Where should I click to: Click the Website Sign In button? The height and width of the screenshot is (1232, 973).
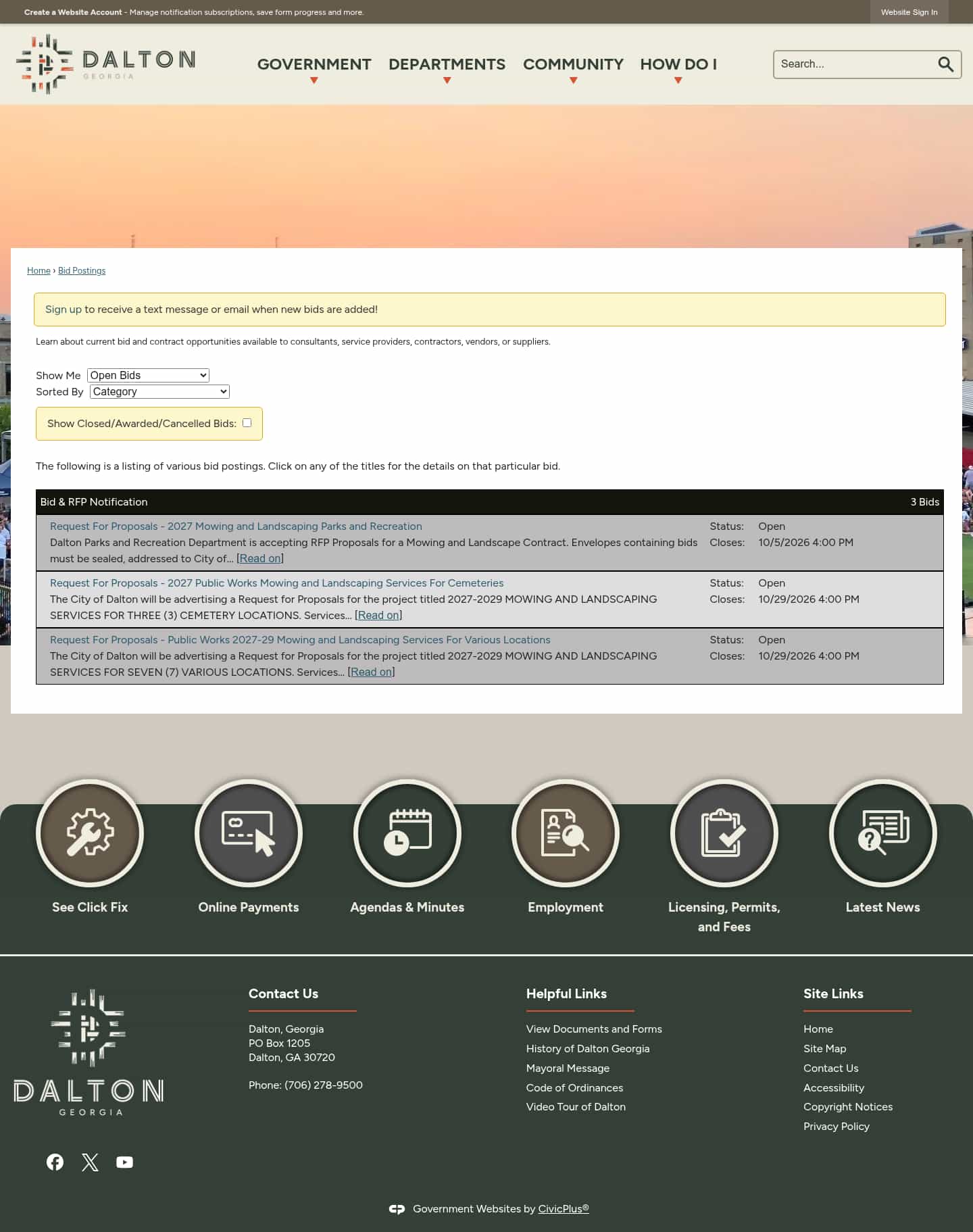click(x=909, y=12)
